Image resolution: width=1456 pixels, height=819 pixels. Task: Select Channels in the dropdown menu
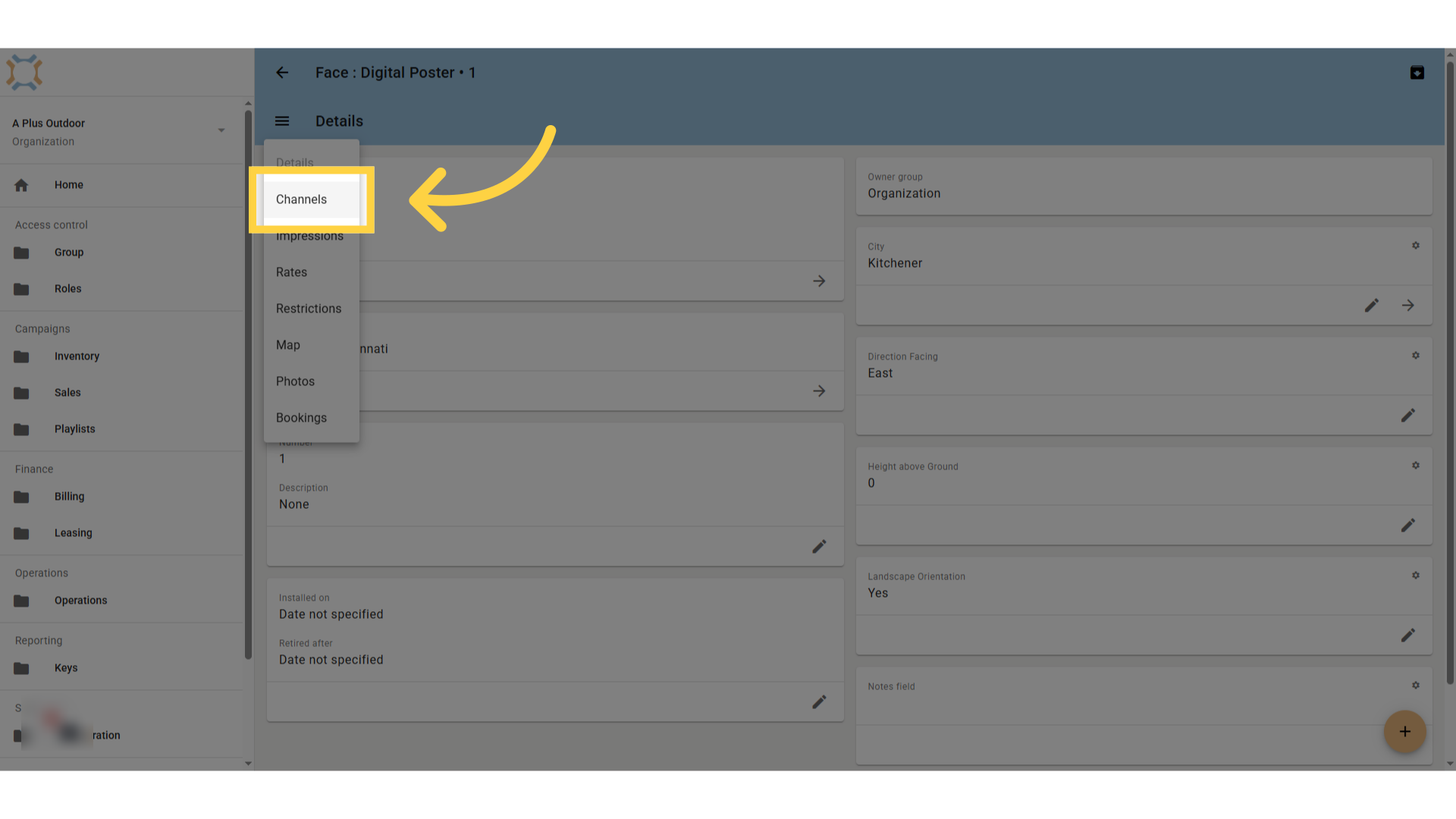(x=311, y=199)
